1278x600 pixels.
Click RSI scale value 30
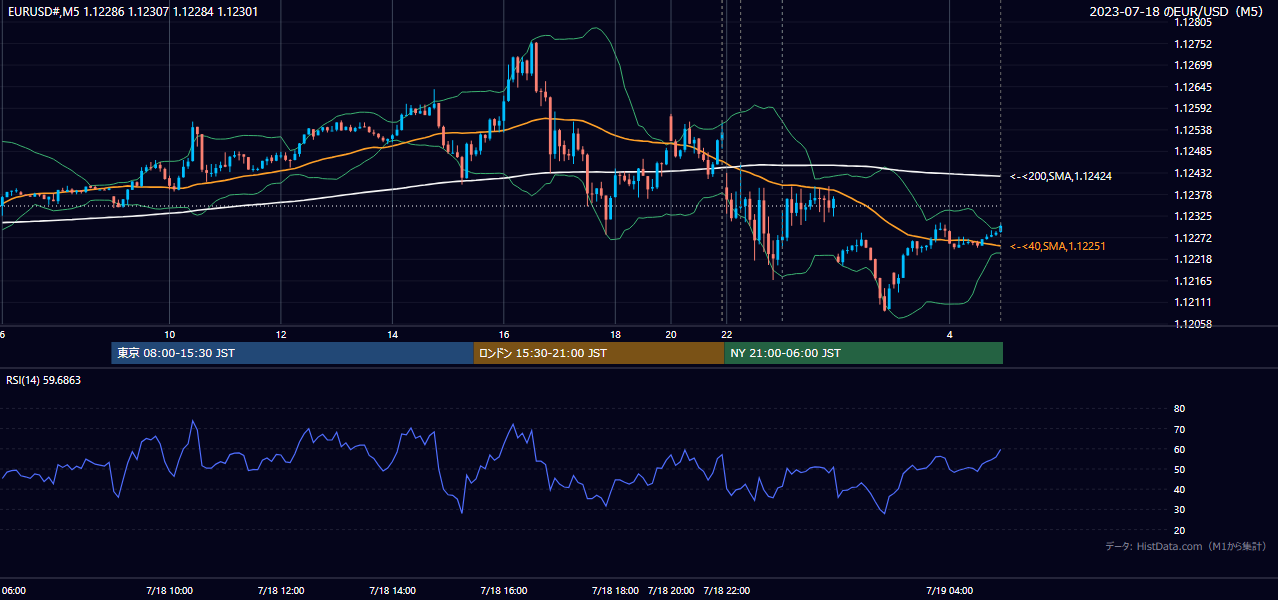pos(1179,510)
